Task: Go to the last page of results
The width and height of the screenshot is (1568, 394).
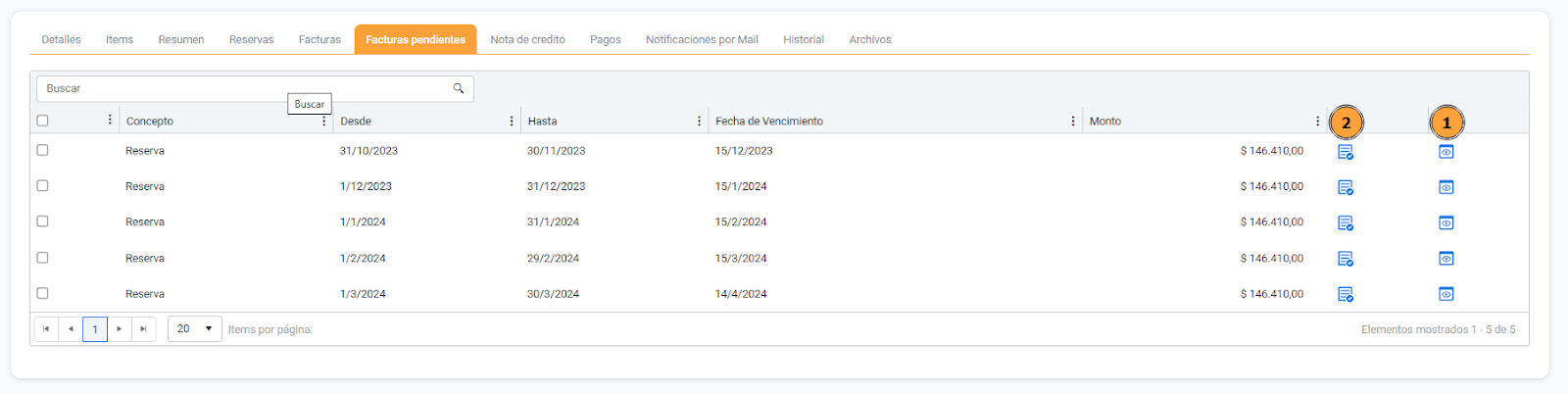Action: (143, 329)
